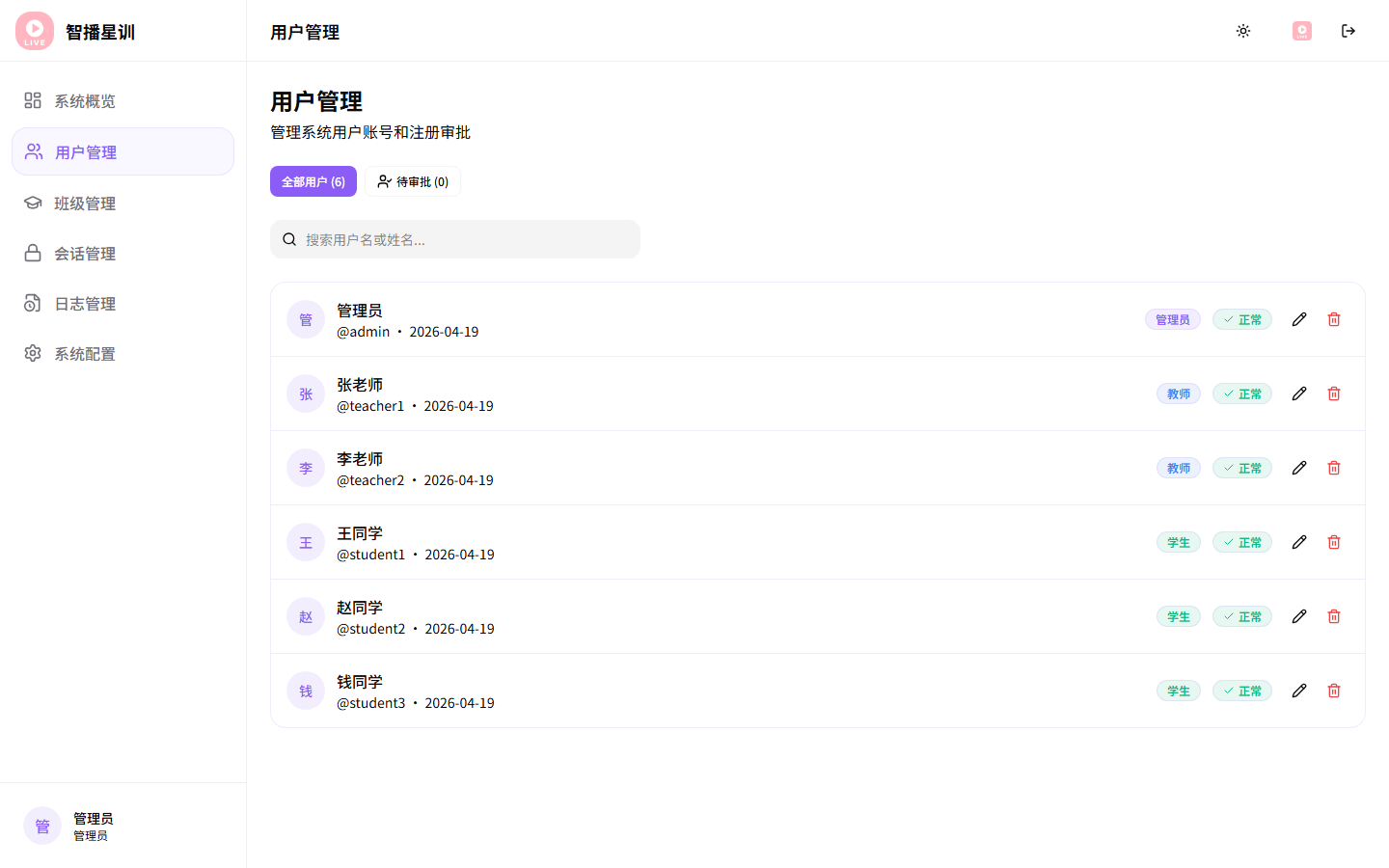Click the edit pencil for 管理员
Viewport: 1389px width, 868px height.
pyautogui.click(x=1299, y=318)
